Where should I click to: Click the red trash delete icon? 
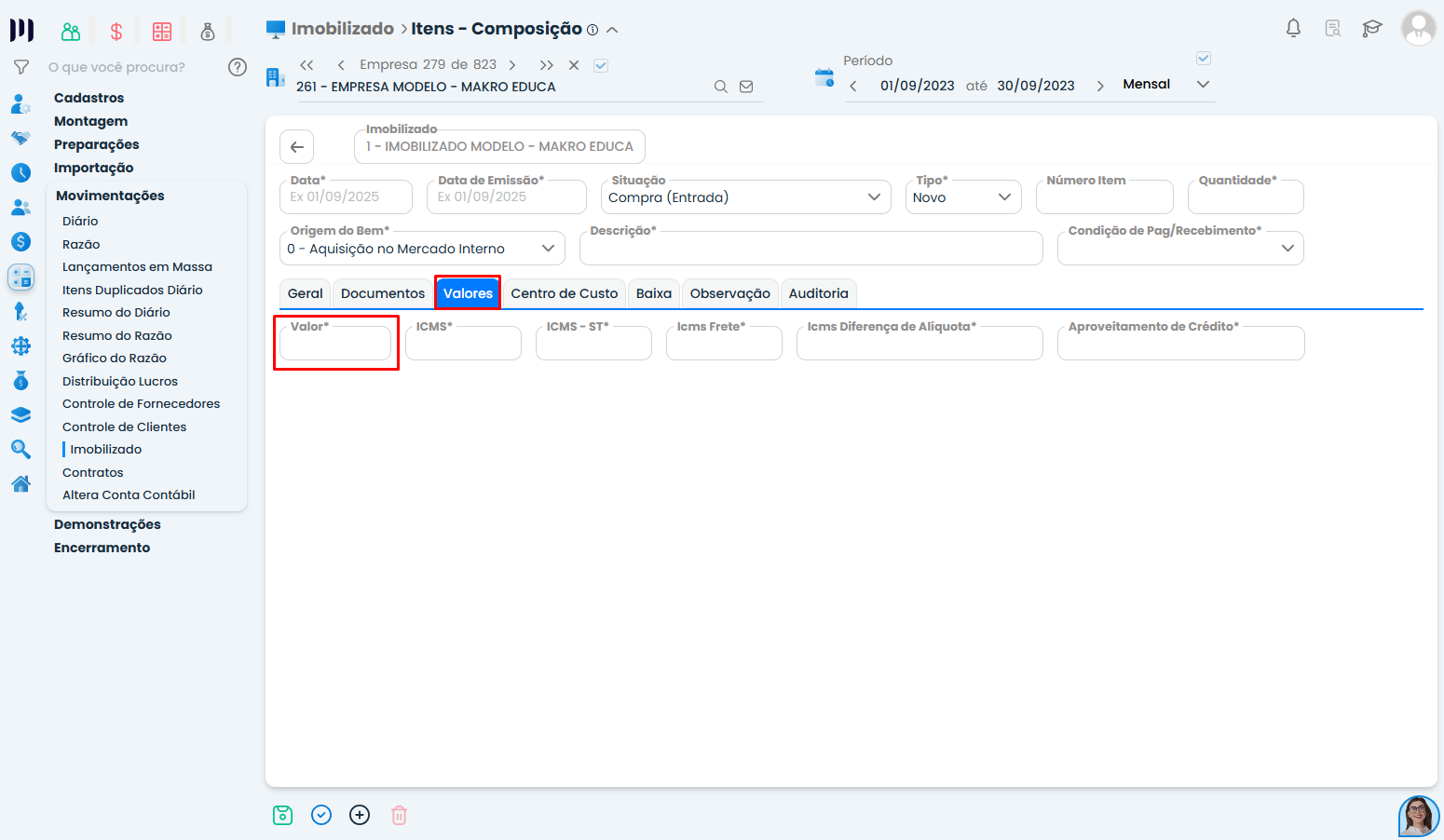(399, 816)
